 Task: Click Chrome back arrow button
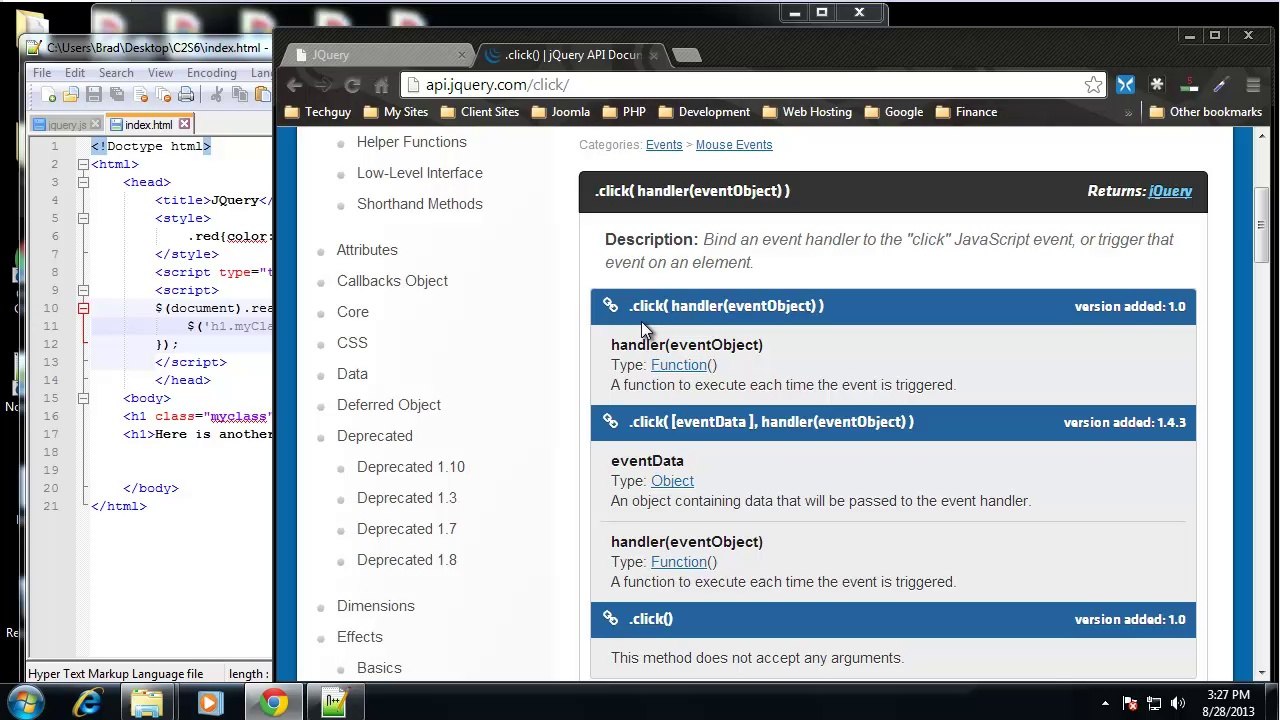[295, 85]
